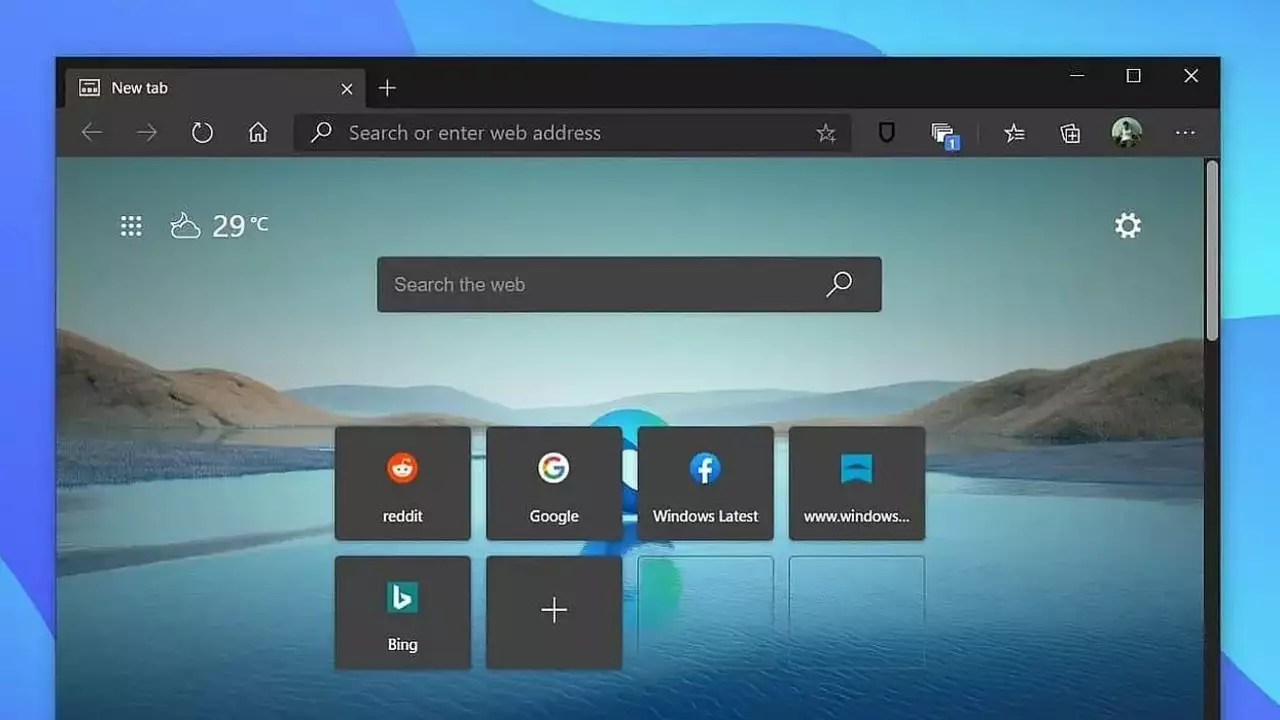
Task: Open Settings and more menu
Action: click(x=1185, y=133)
